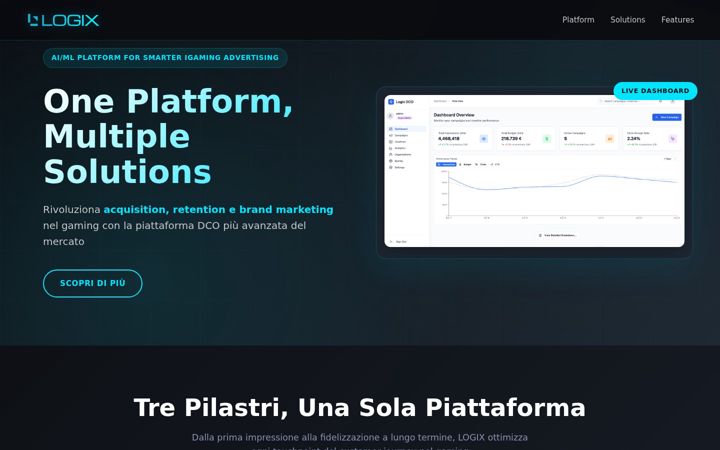Viewport: 720px width, 450px height.
Task: Click the blue impressions icon on first stat card
Action: pos(484,139)
